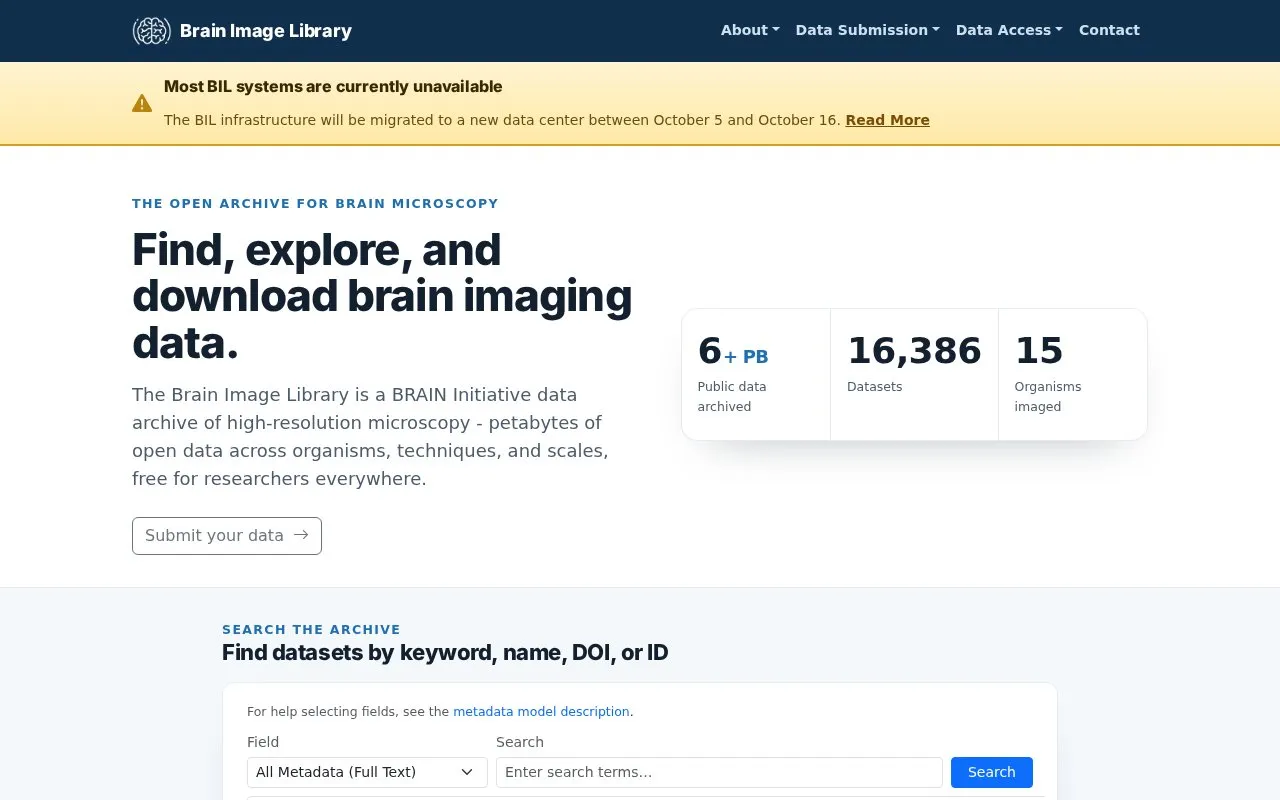Open the Field selector showing All Metadata
The height and width of the screenshot is (800, 1280).
[367, 772]
